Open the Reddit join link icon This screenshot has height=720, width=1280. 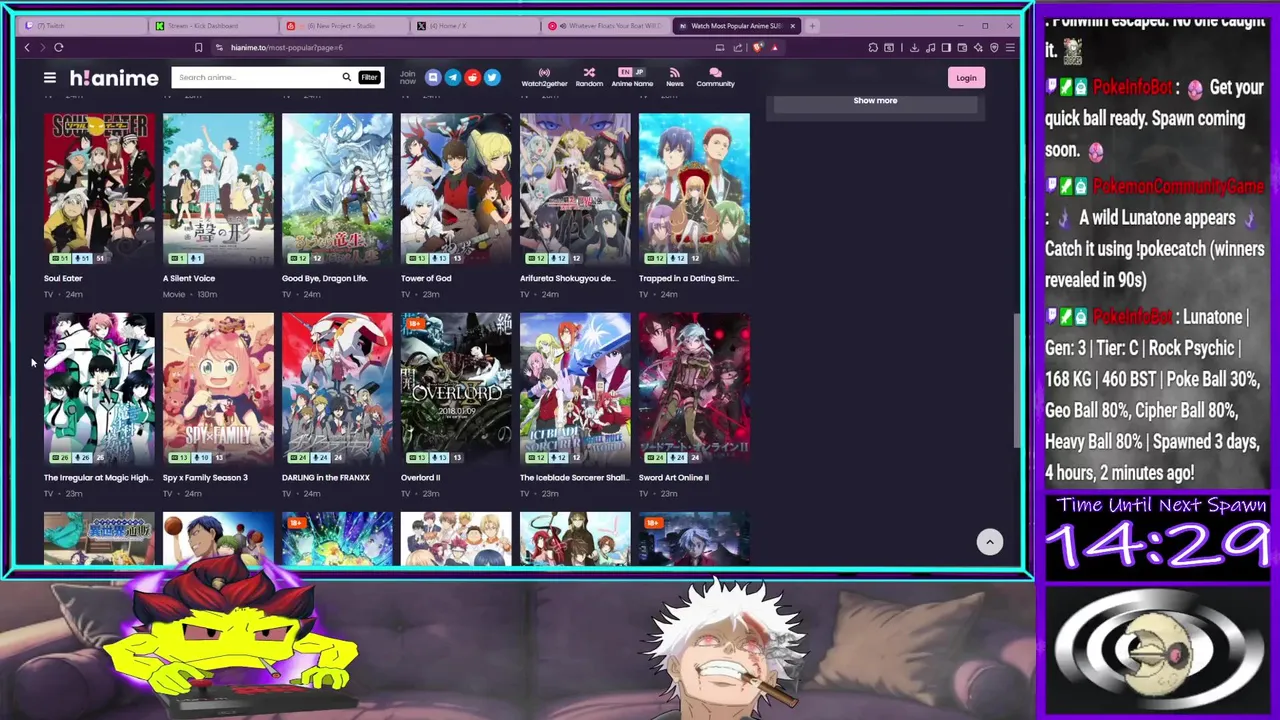coord(472,77)
